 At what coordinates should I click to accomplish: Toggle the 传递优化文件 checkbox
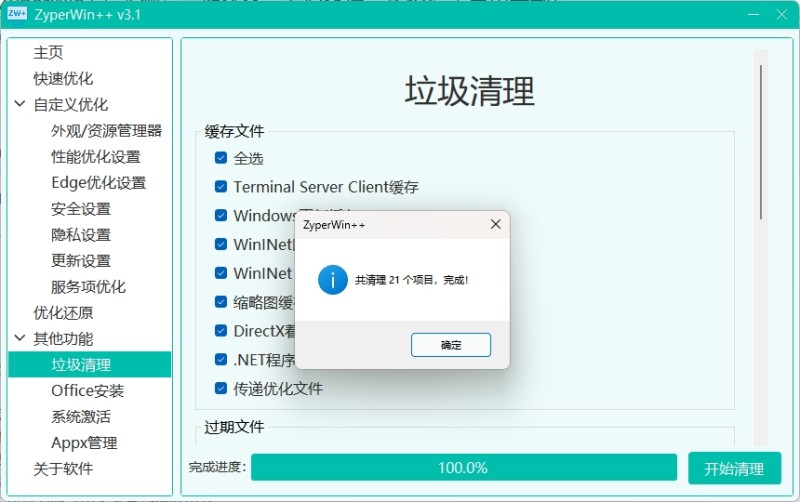pos(221,388)
